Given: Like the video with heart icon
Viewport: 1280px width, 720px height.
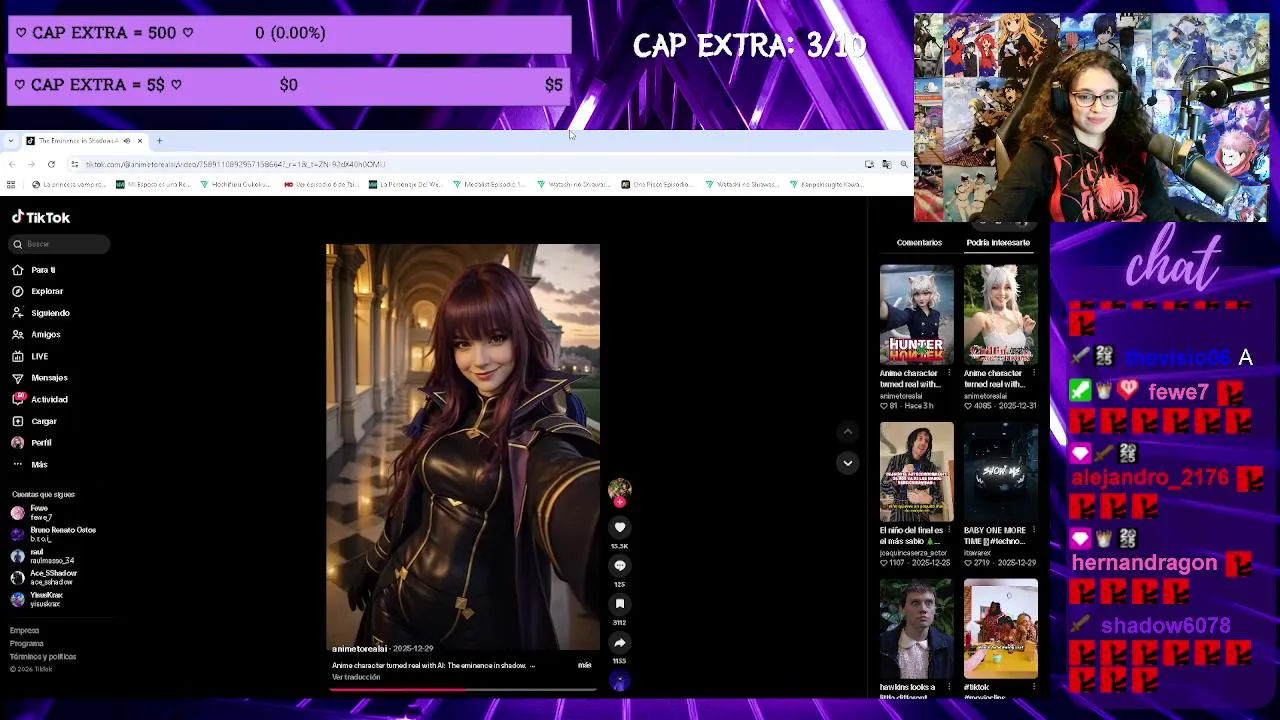Looking at the screenshot, I should coord(619,527).
